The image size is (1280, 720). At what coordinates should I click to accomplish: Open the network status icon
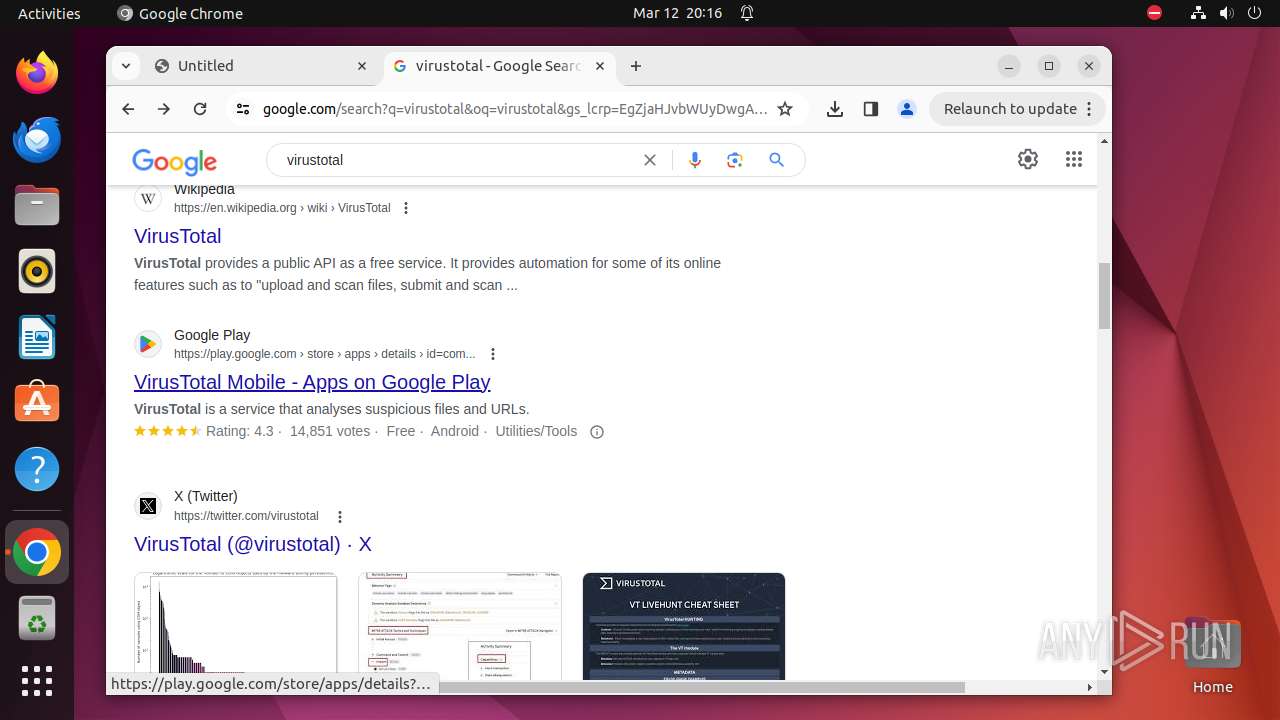1199,13
